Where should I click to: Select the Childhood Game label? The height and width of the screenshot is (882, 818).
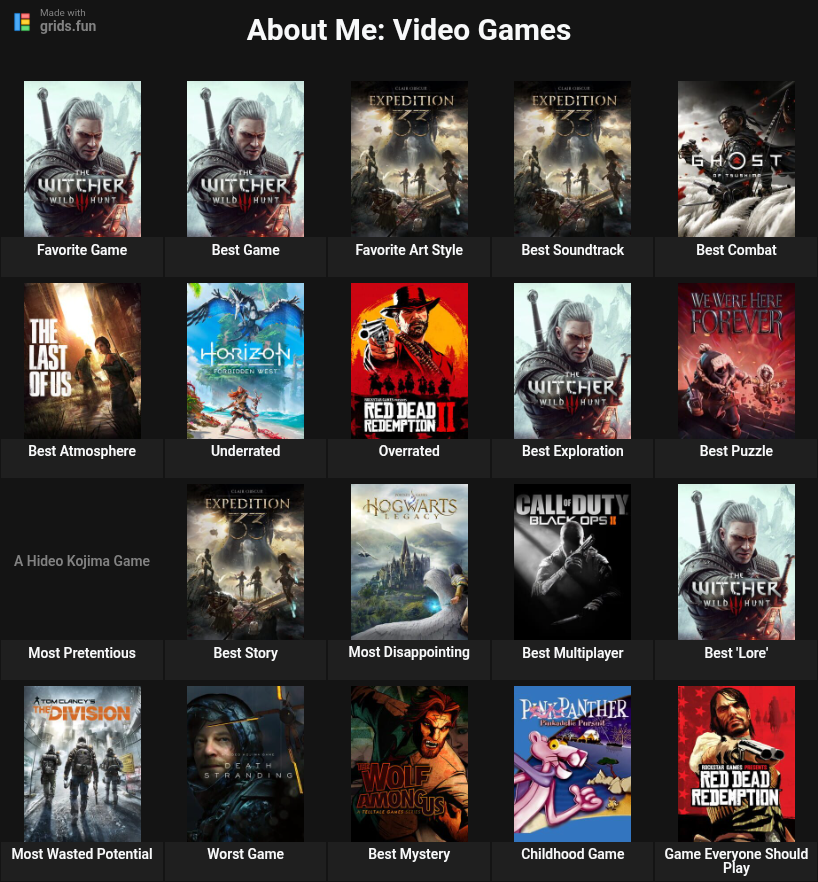pyautogui.click(x=572, y=854)
